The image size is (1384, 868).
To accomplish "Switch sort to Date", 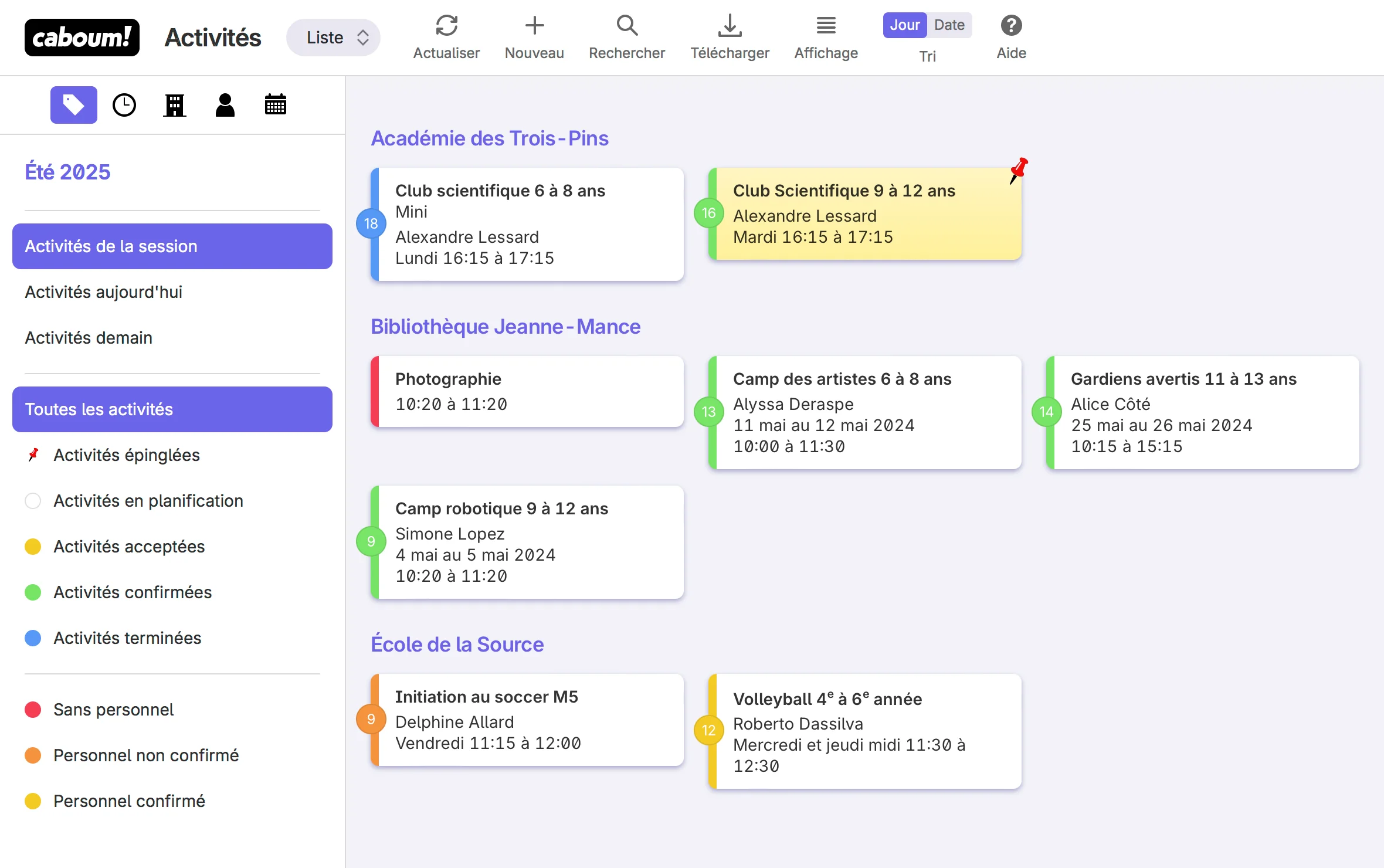I will click(949, 25).
